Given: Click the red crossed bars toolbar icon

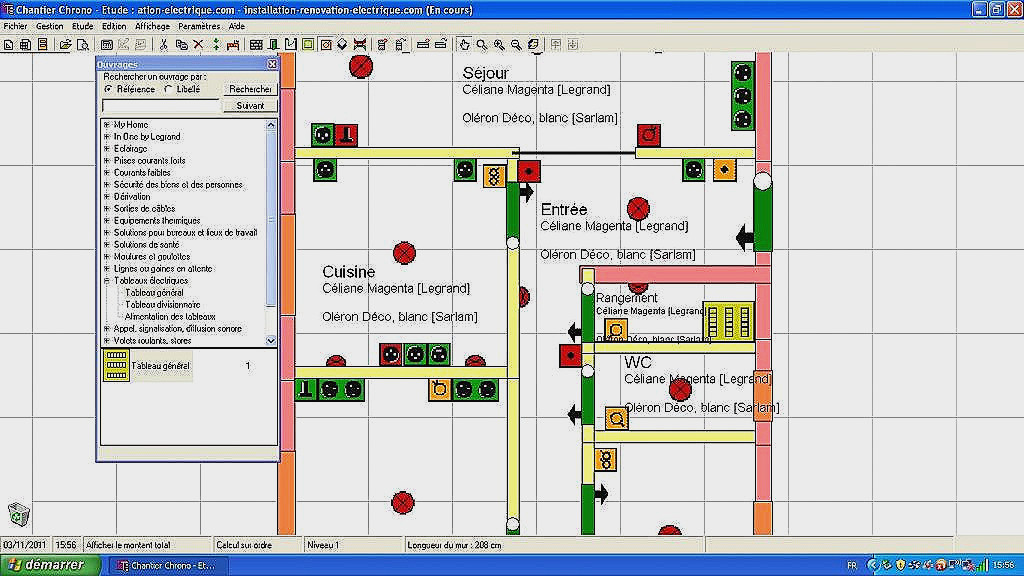Looking at the screenshot, I should coord(360,44).
